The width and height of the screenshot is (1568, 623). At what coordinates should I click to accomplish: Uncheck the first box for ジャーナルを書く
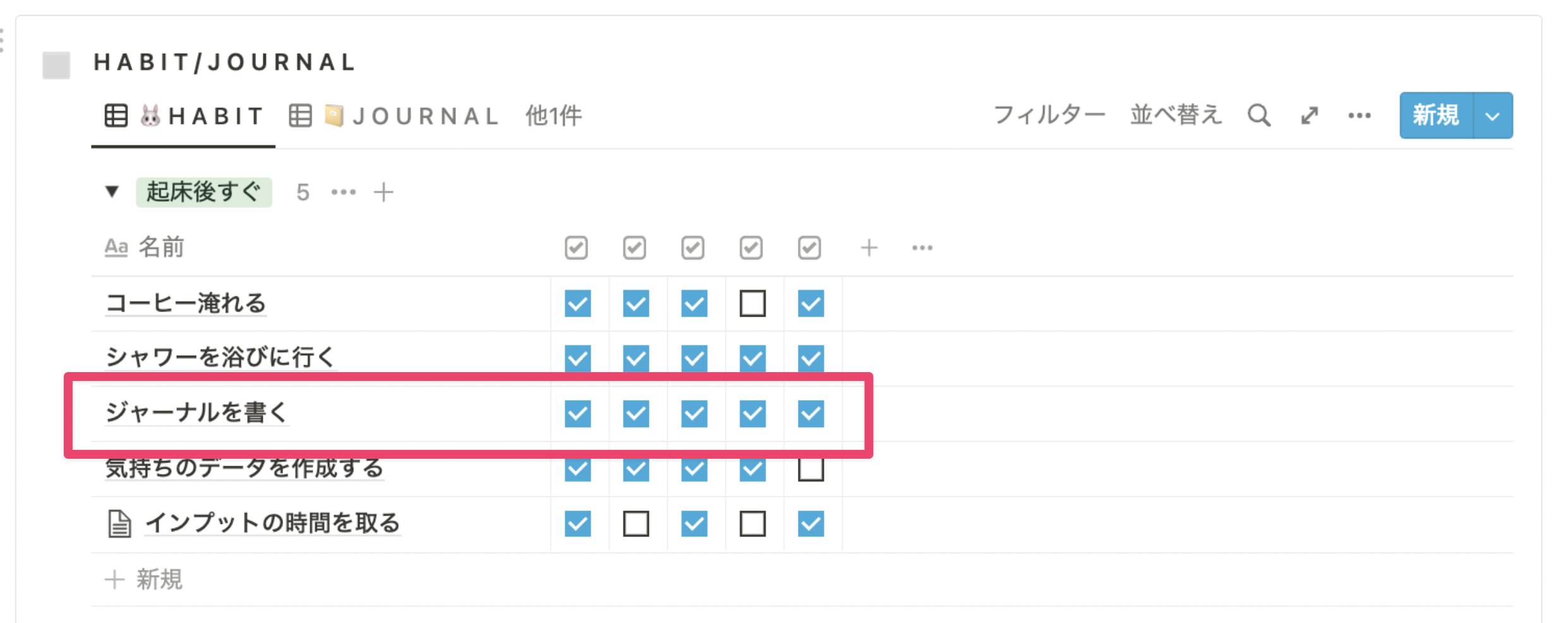[577, 414]
